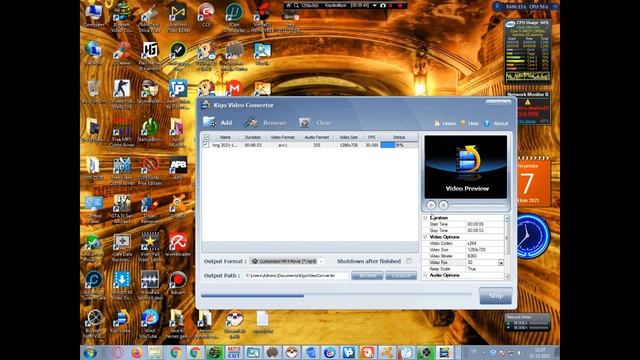
Task: Click the Name column header
Action: pyautogui.click(x=225, y=137)
